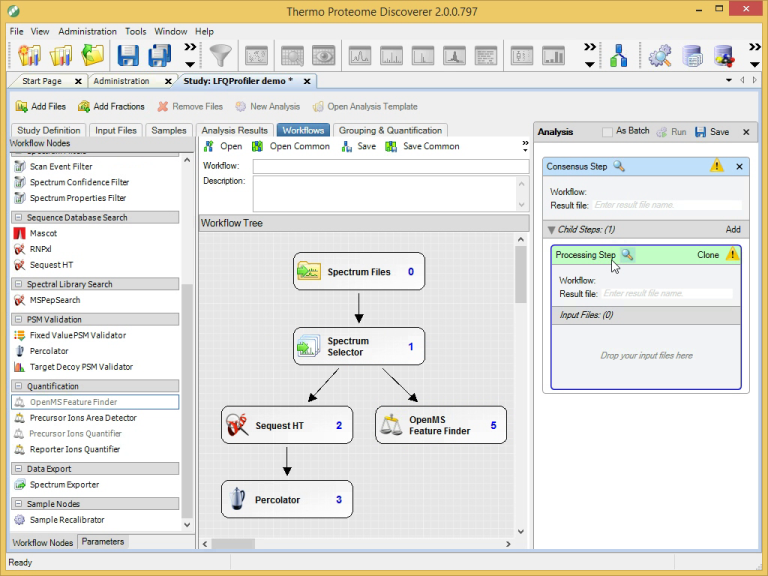Click the workflow tree vertical scrollbar thumb
The height and width of the screenshot is (576, 768).
pyautogui.click(x=520, y=275)
